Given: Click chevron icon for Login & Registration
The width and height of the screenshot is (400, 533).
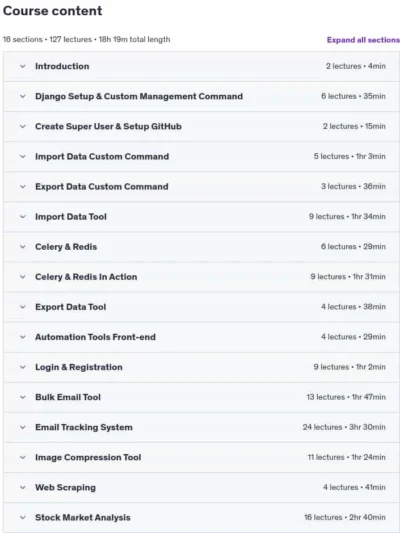Looking at the screenshot, I should pos(23,367).
